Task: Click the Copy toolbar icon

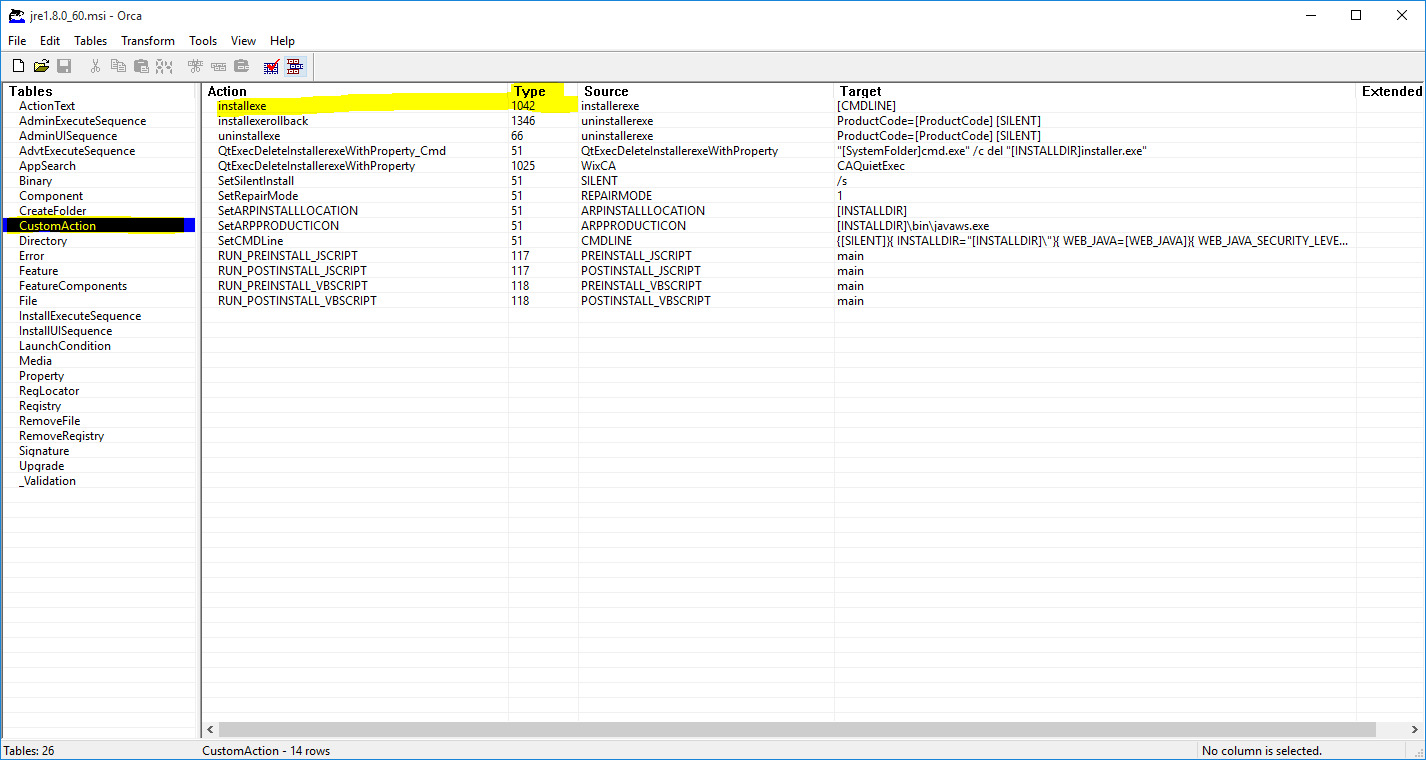Action: (x=118, y=67)
